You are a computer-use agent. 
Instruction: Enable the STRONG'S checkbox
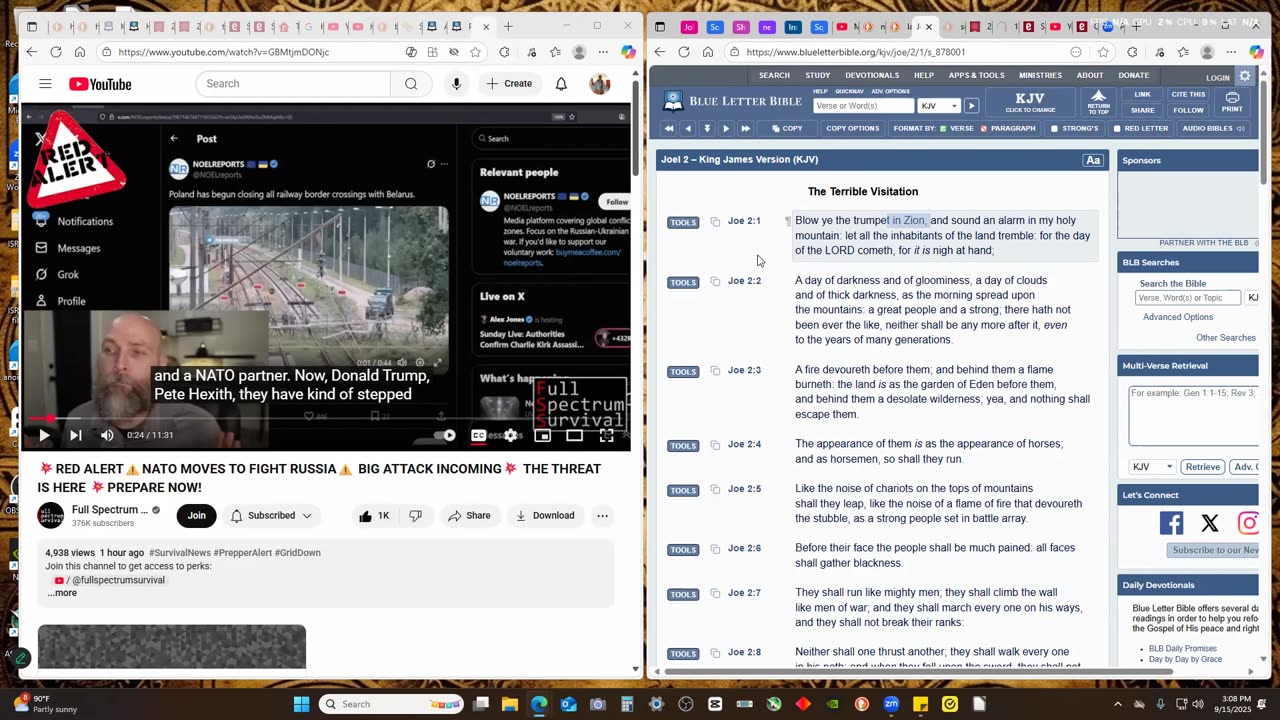(1074, 129)
